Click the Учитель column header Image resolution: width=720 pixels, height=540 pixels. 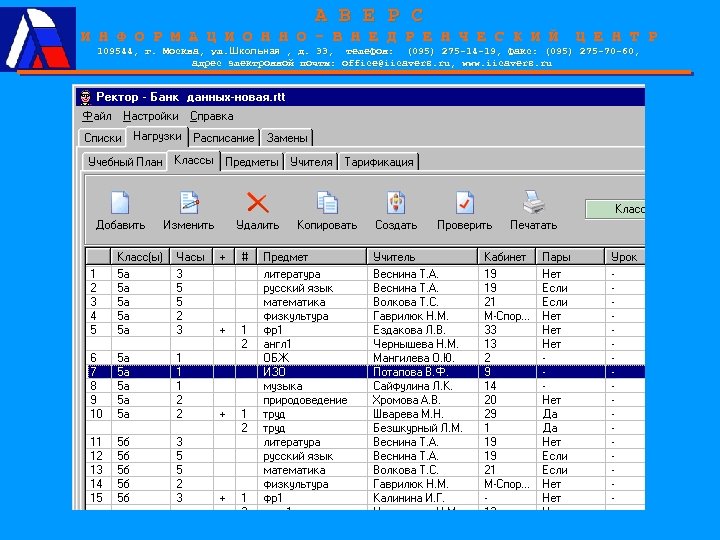pyautogui.click(x=422, y=257)
